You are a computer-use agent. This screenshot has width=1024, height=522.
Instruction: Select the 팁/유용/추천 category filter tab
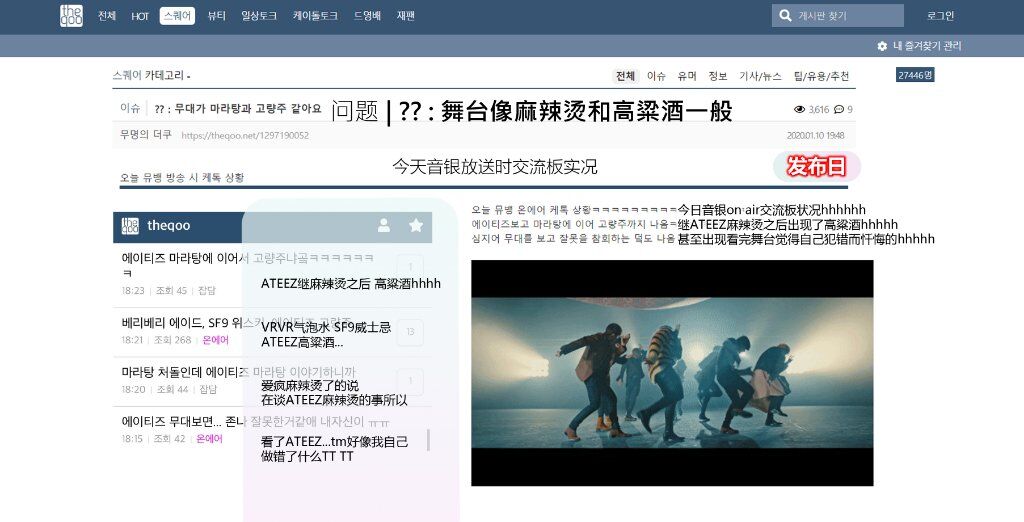(x=822, y=76)
